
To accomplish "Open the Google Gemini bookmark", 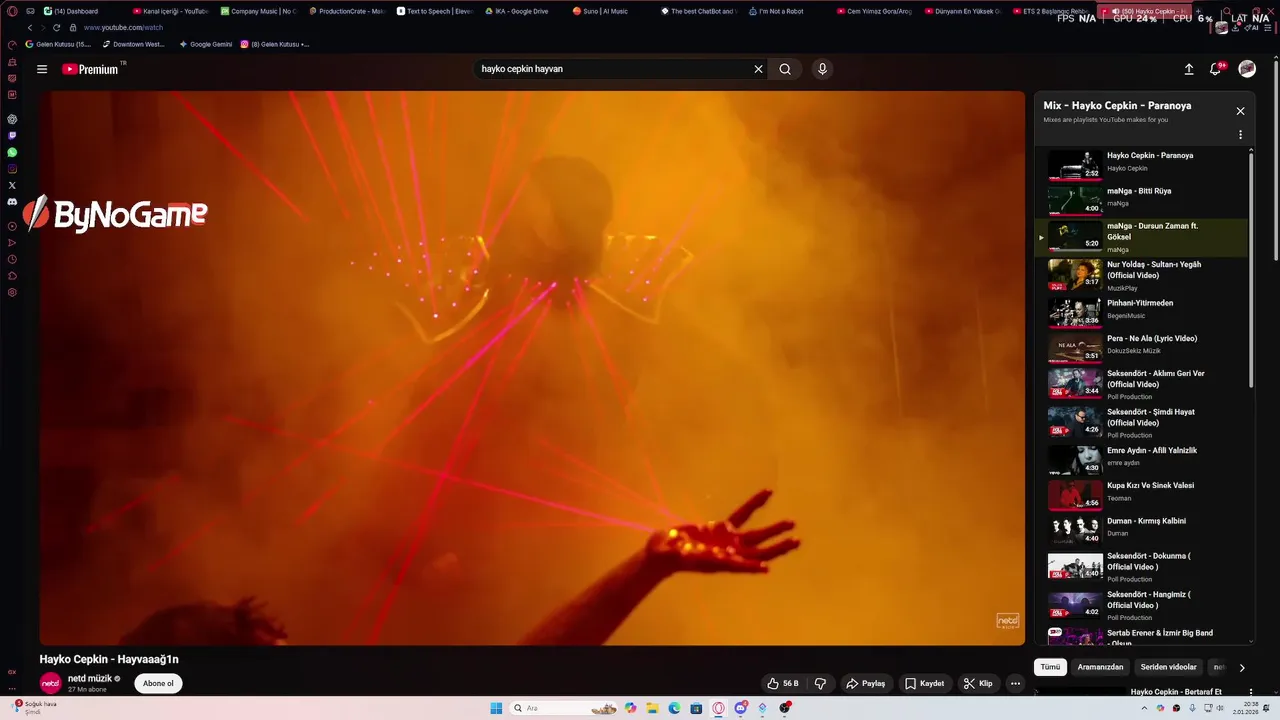I will (x=205, y=44).
